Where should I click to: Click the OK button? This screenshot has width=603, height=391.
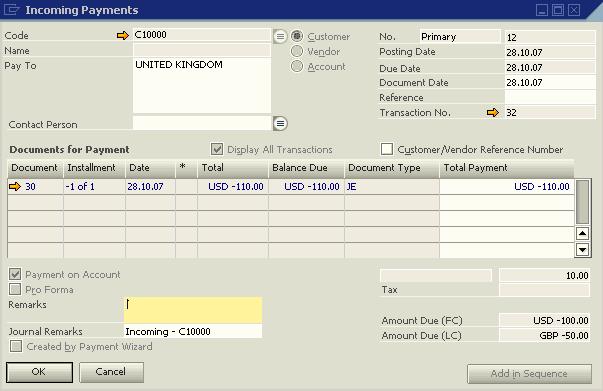click(x=39, y=372)
